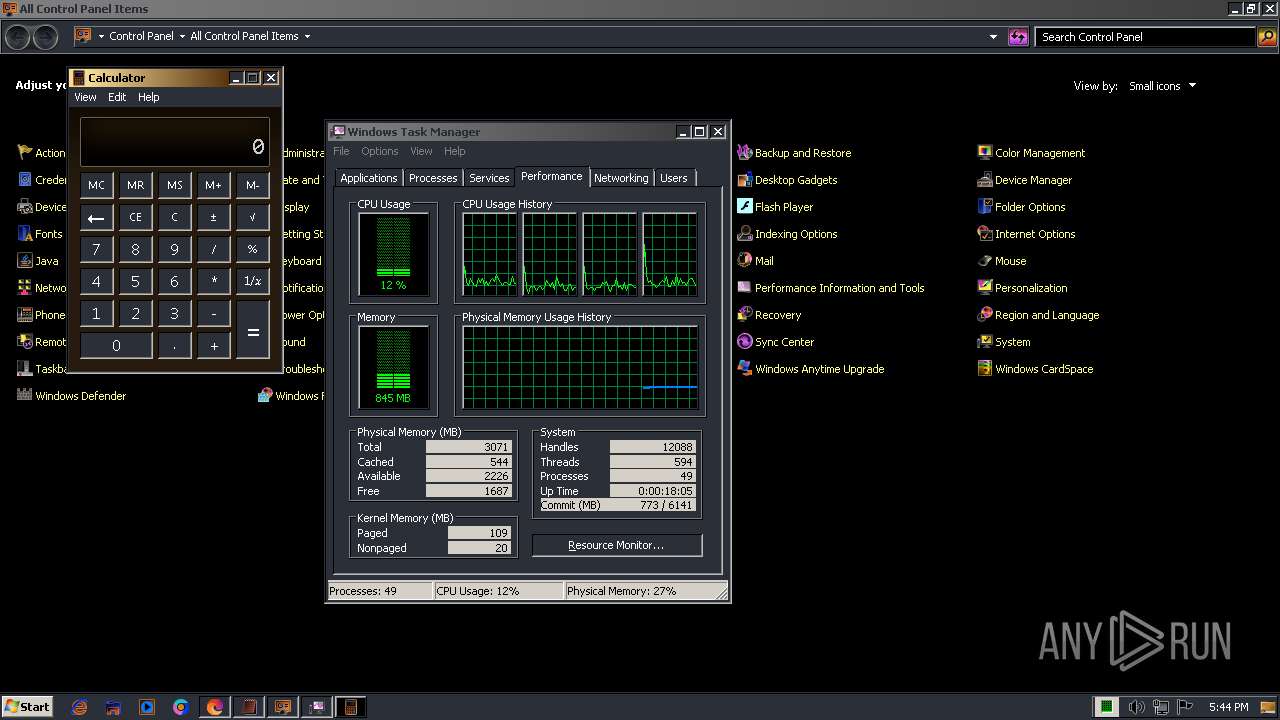Click the clock showing 5:44 PM

click(1228, 707)
